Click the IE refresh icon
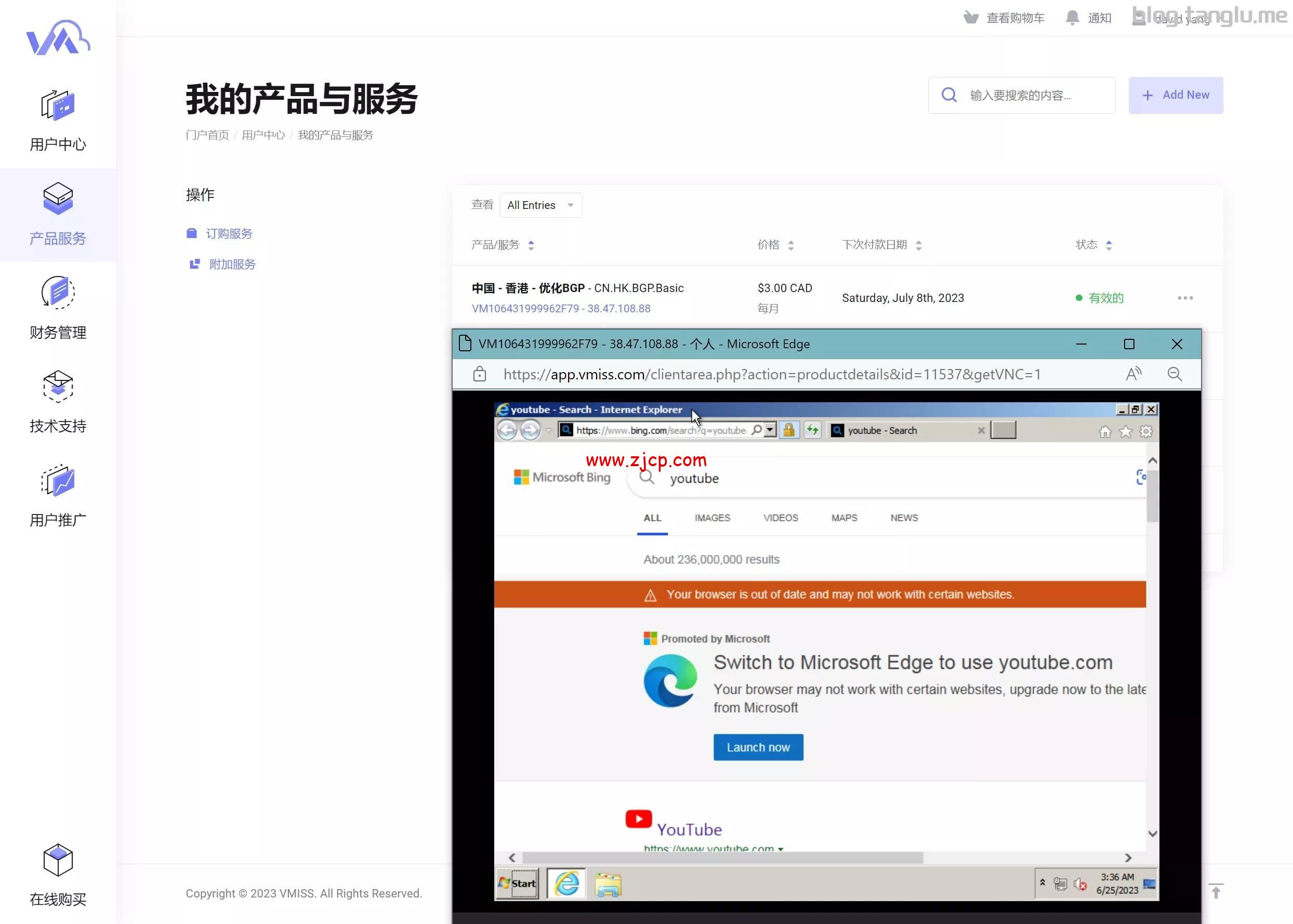This screenshot has width=1293, height=924. 812,430
